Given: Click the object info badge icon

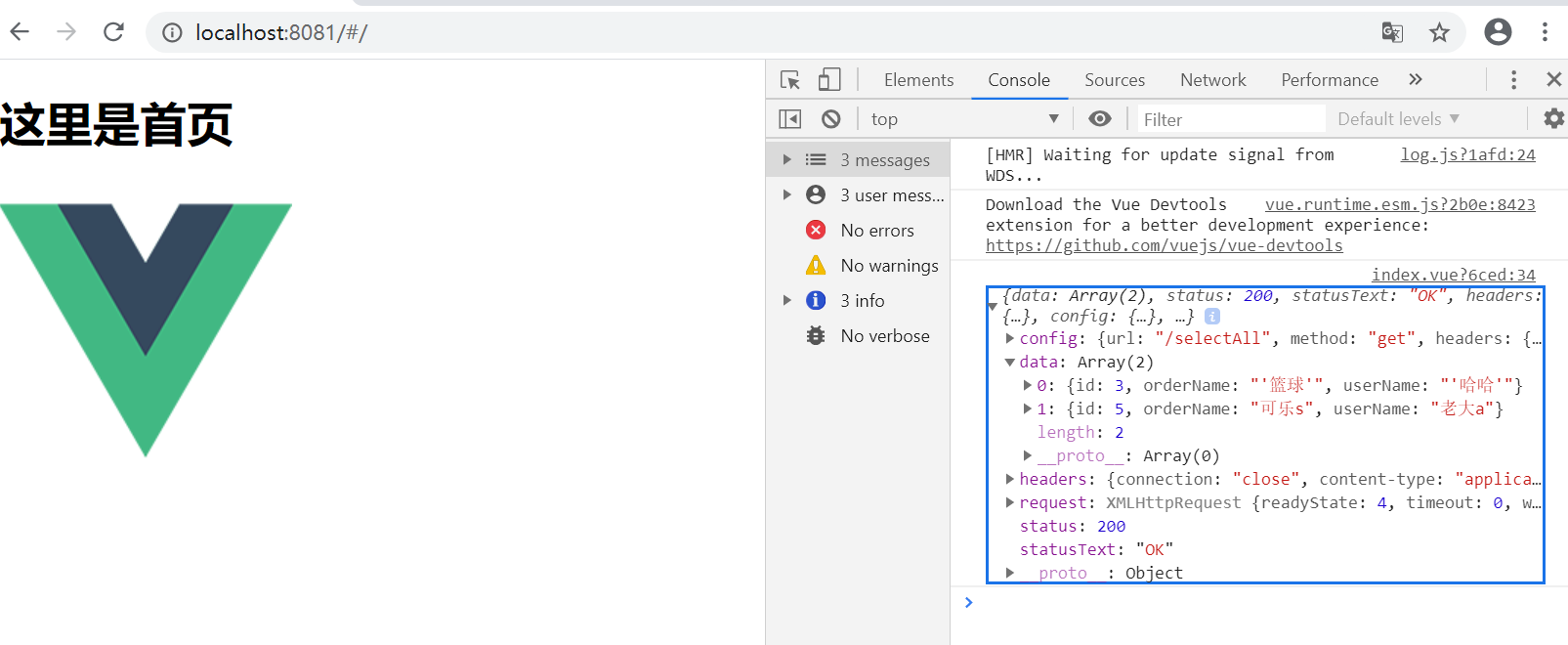Looking at the screenshot, I should [1212, 316].
